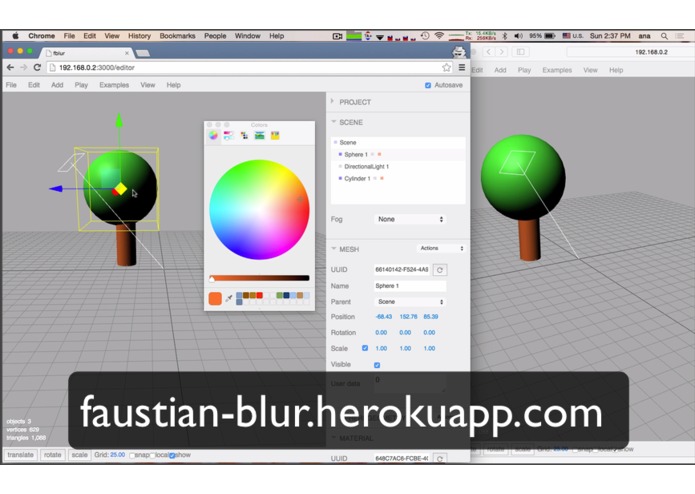Pick the eyedropper tool in Colors
695x494 pixels.
click(x=229, y=299)
